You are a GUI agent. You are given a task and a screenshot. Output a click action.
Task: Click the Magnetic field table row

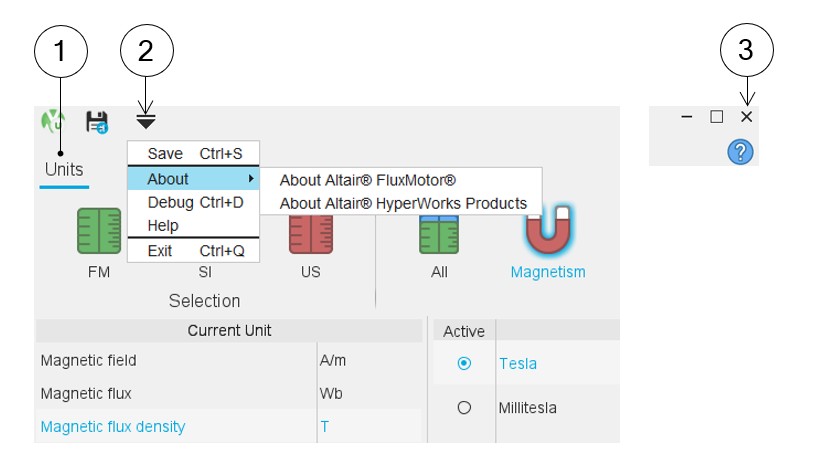coord(88,360)
